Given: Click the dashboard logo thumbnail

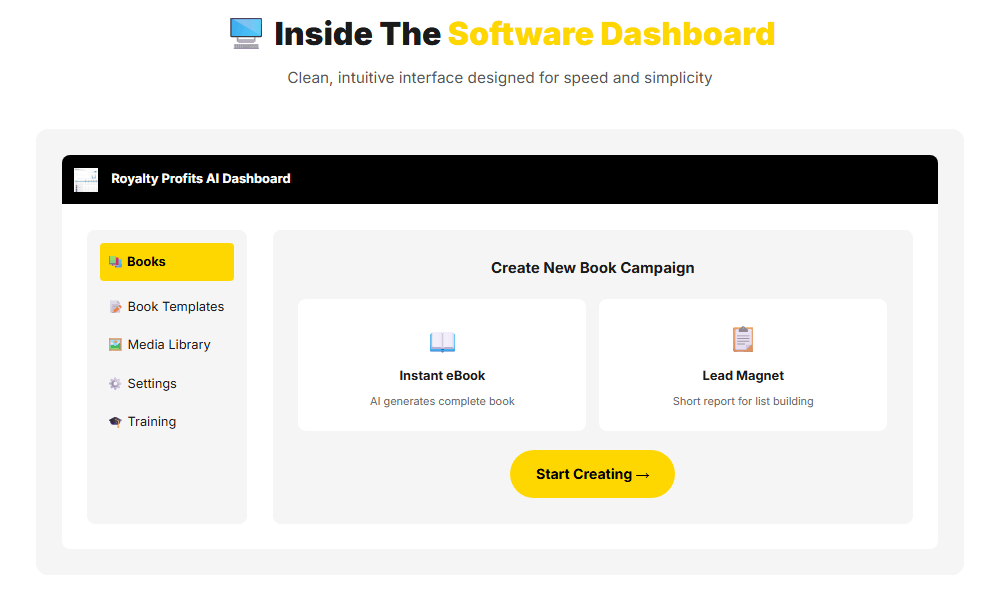Looking at the screenshot, I should [x=86, y=180].
